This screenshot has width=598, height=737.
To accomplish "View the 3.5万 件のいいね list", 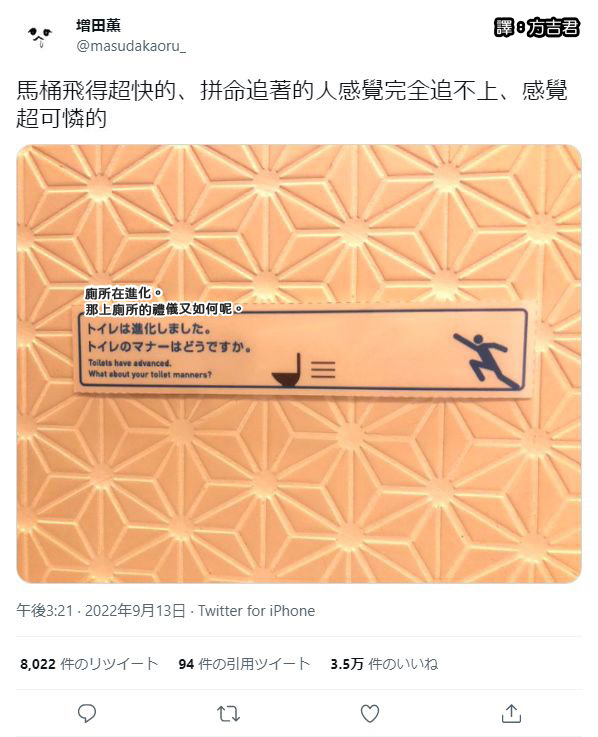I will click(x=384, y=664).
